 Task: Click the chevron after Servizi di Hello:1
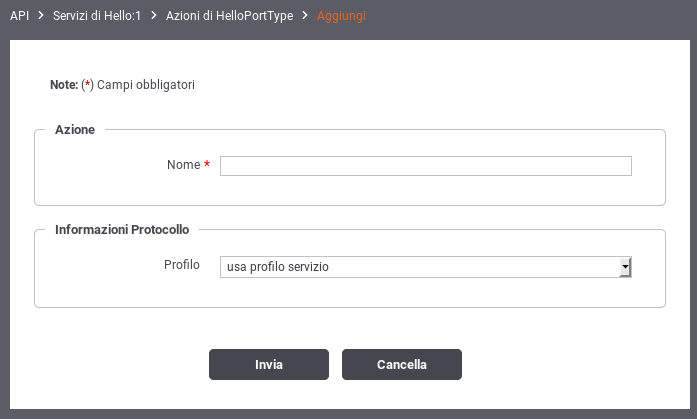pos(154,16)
